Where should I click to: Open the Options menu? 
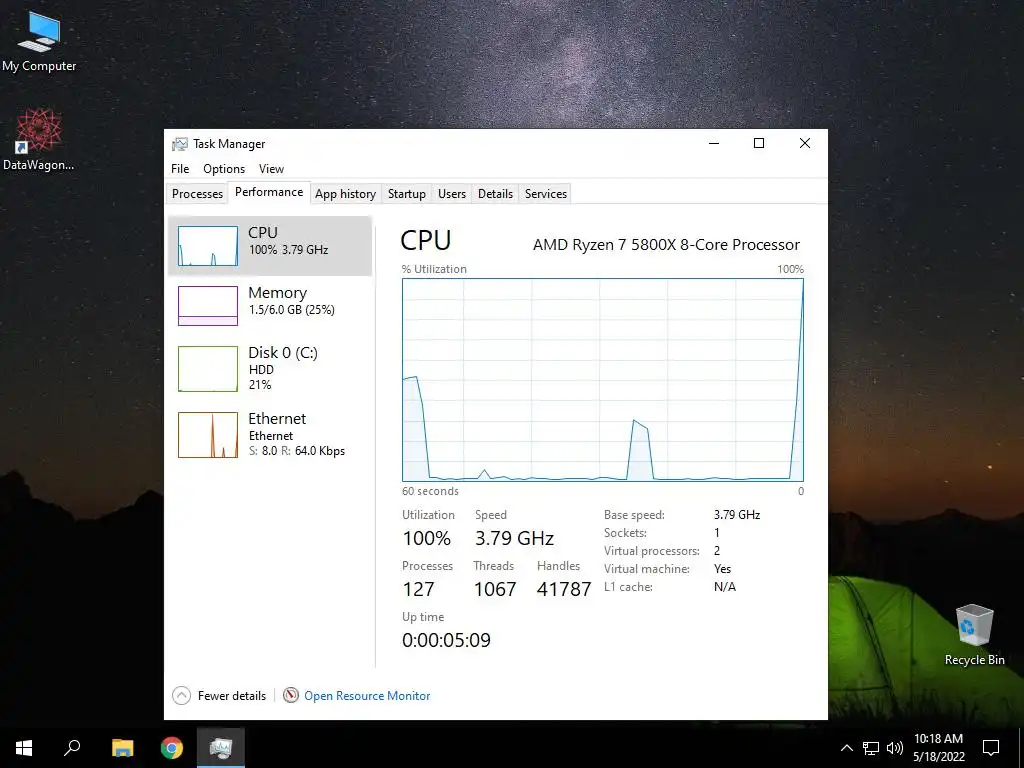click(224, 168)
